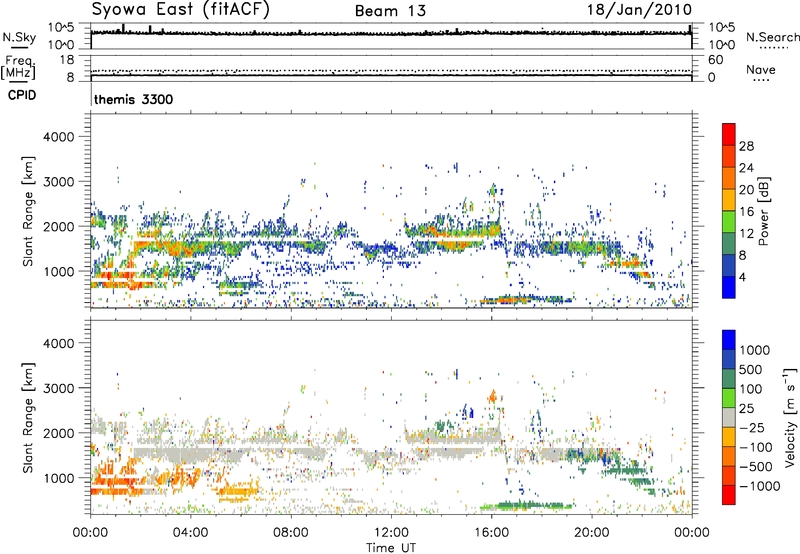800x554 pixels.
Task: Click the 'Freq. [MHz]' axis label
Action: (x=18, y=68)
